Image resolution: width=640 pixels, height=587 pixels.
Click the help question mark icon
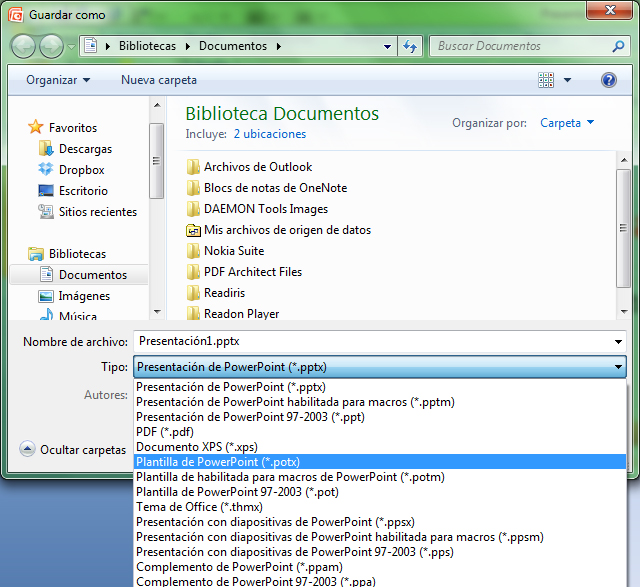608,80
